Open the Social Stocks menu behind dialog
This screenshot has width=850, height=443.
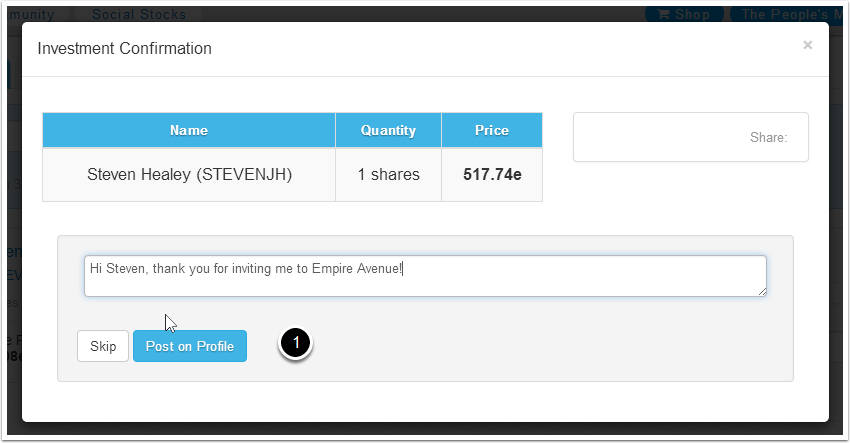click(138, 15)
